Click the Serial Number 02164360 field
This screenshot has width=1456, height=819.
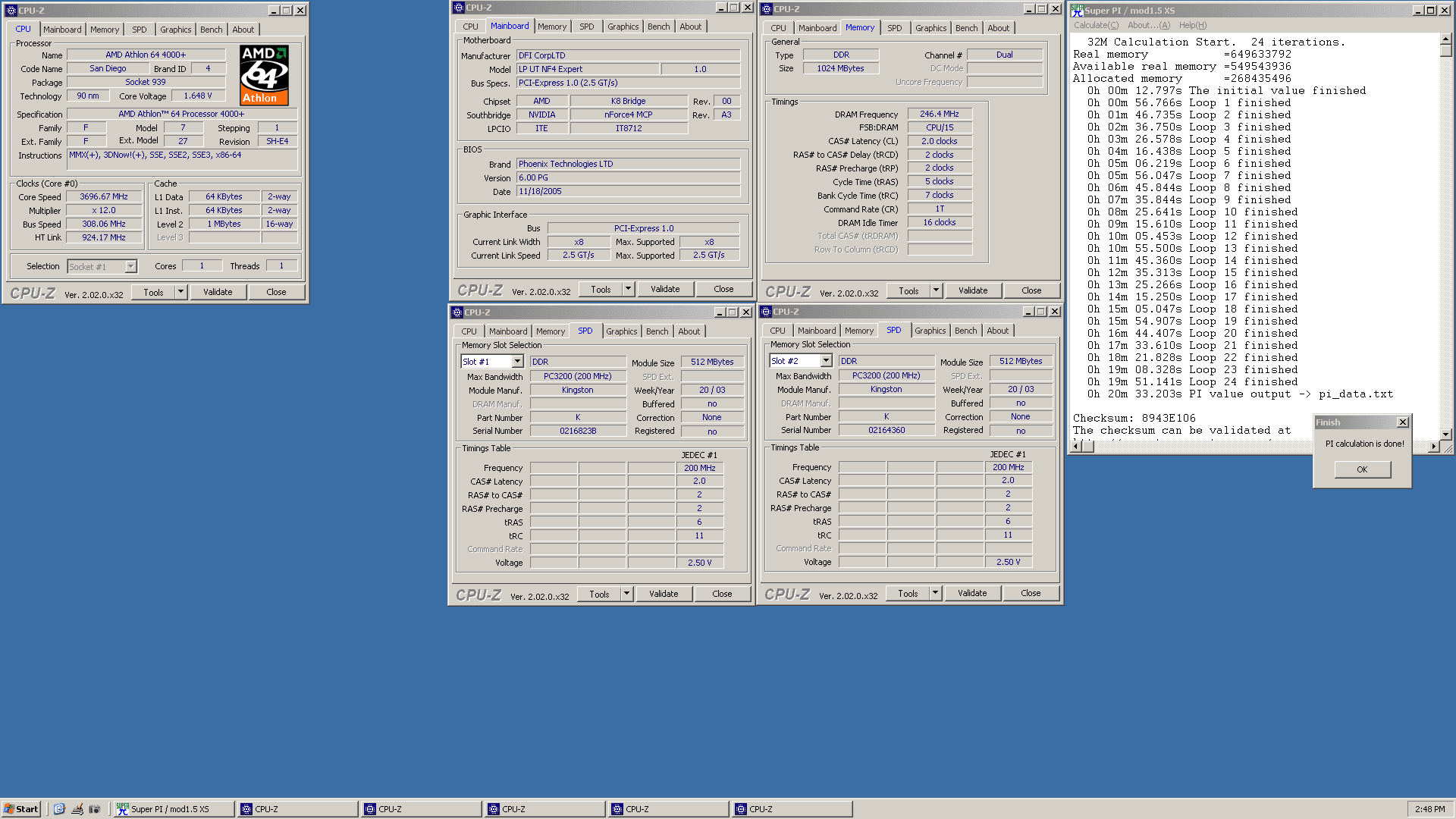[x=886, y=430]
